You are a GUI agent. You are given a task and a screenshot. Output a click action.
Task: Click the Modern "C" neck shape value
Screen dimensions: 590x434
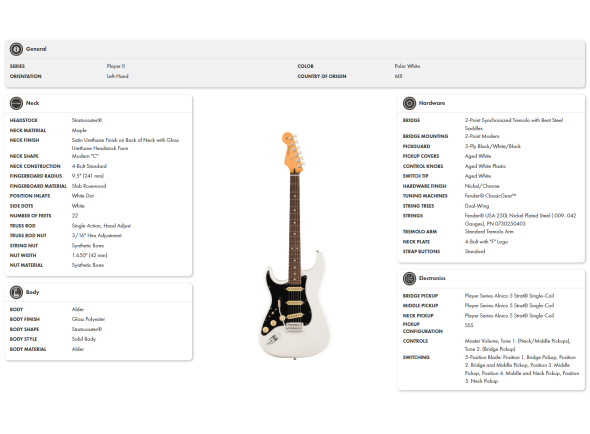pos(85,156)
